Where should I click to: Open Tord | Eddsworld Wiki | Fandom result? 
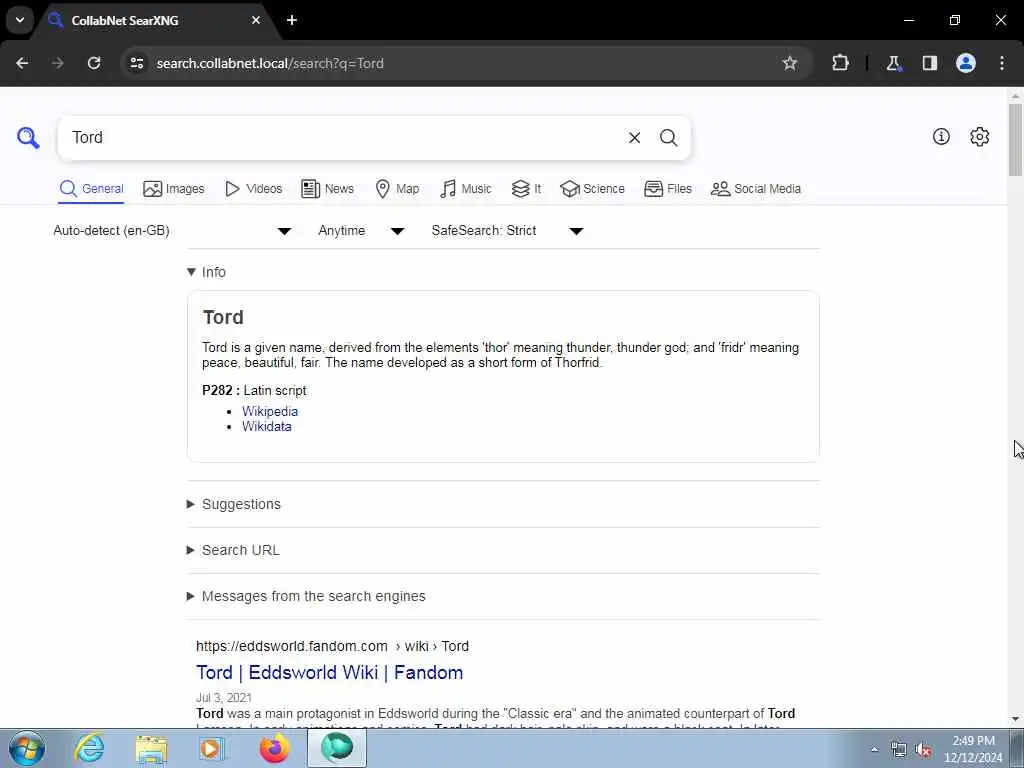(x=330, y=673)
